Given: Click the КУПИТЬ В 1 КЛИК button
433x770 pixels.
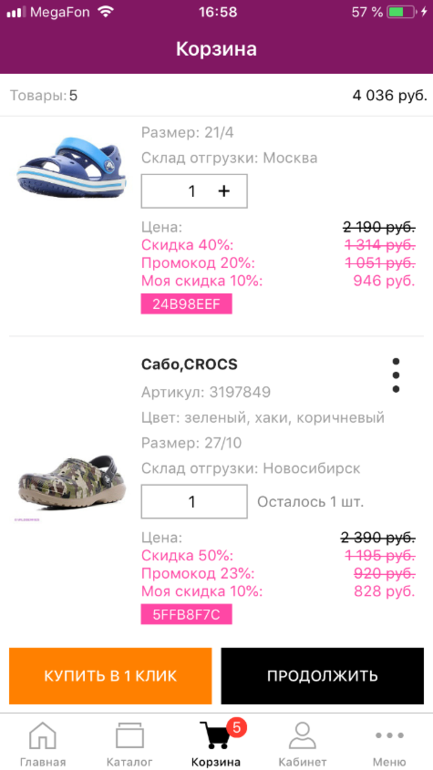Looking at the screenshot, I should click(110, 676).
